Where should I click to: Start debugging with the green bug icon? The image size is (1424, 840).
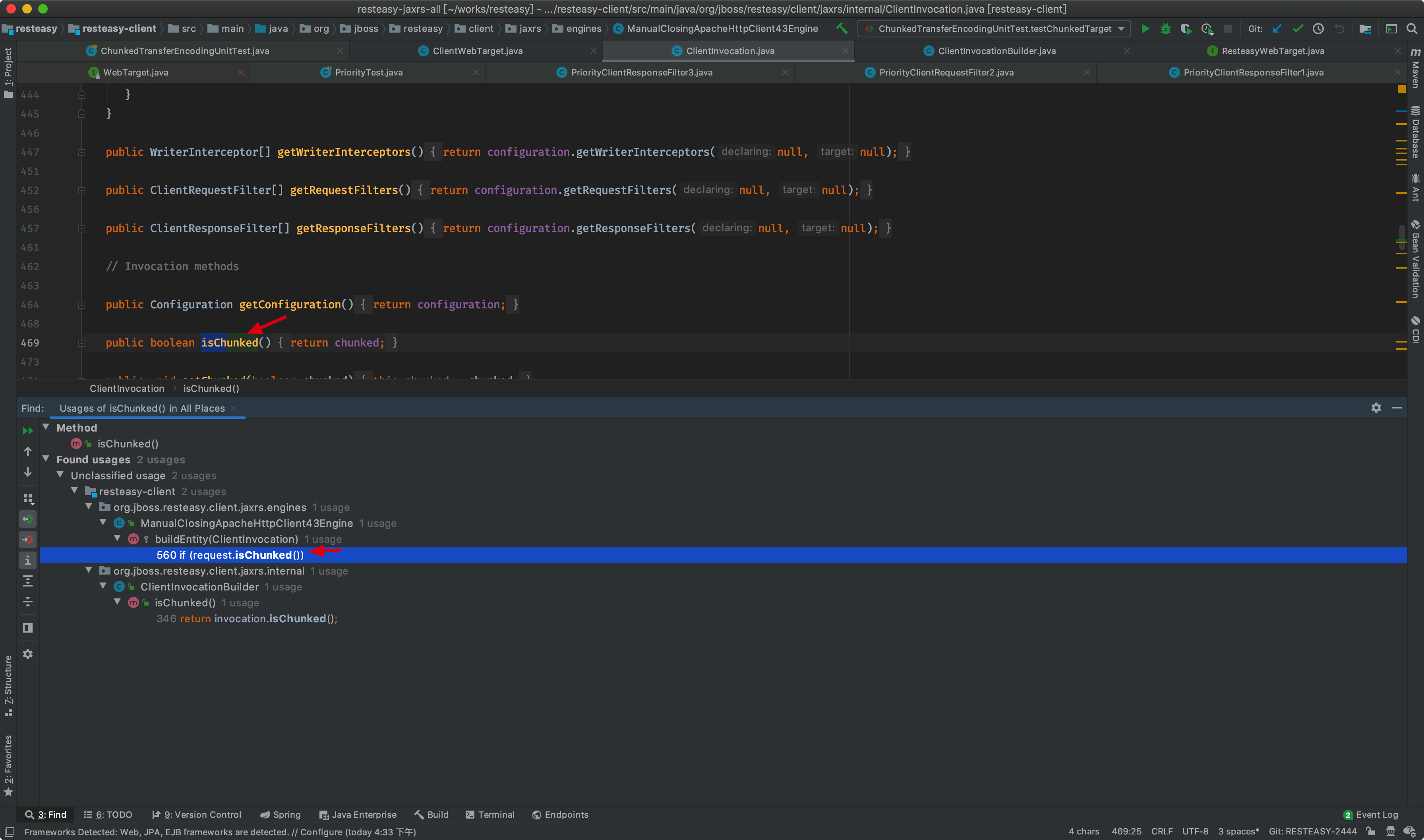click(x=1165, y=29)
